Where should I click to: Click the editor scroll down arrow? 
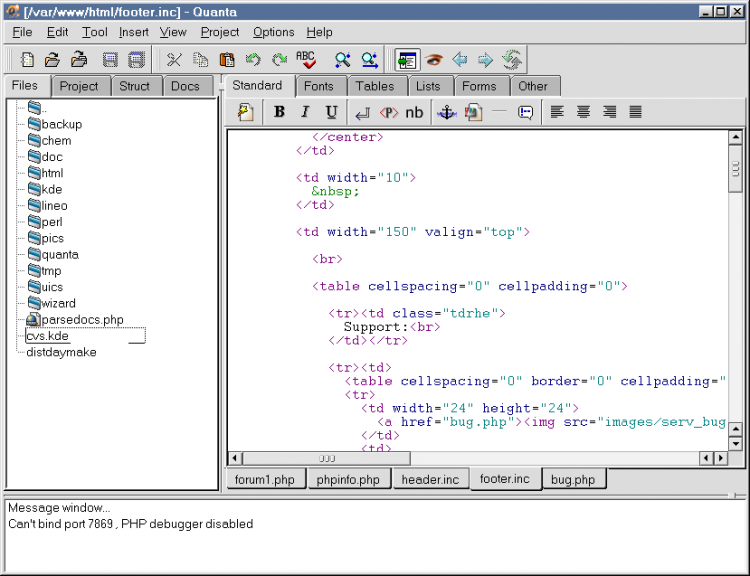(735, 443)
